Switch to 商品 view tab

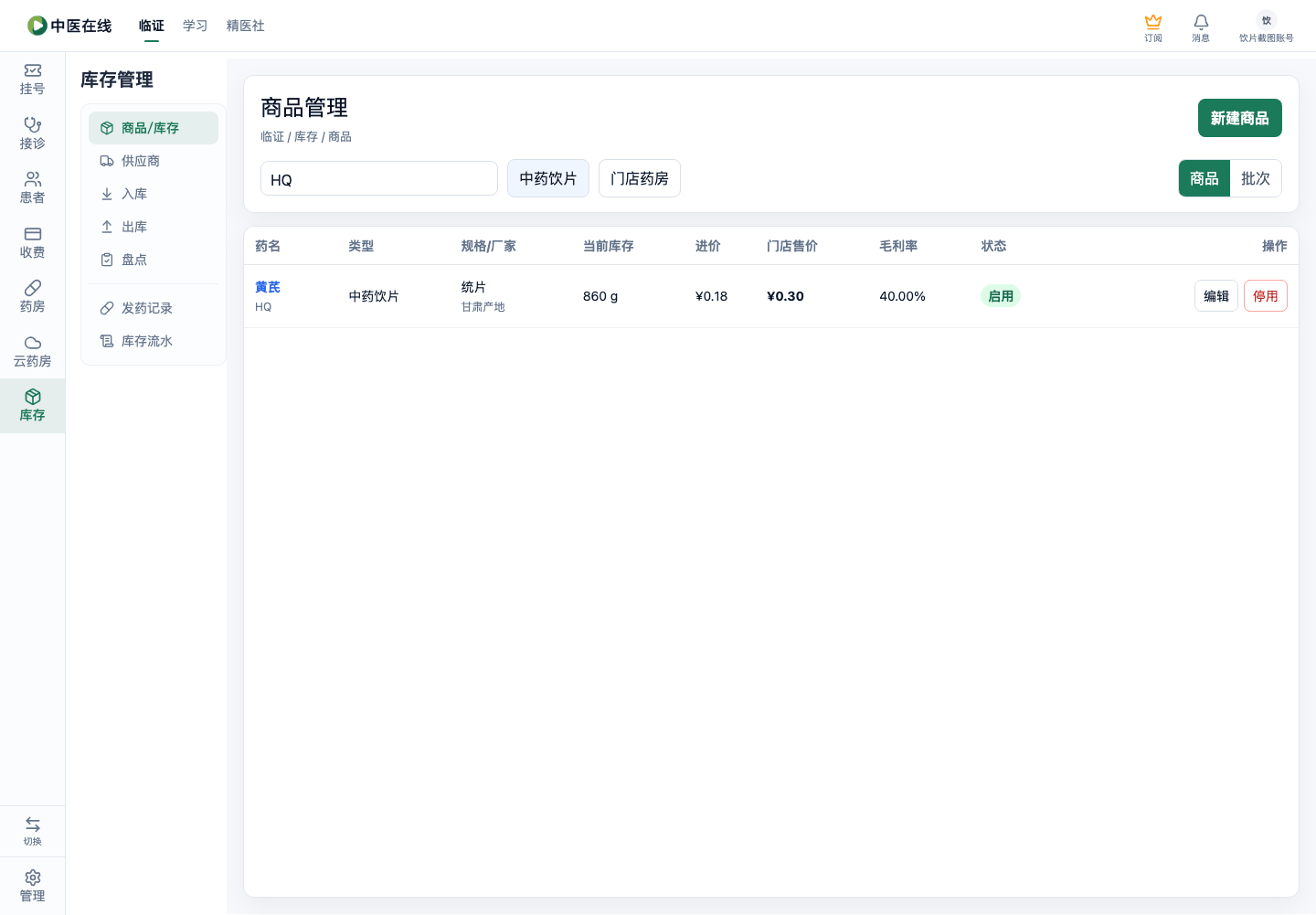[x=1205, y=178]
